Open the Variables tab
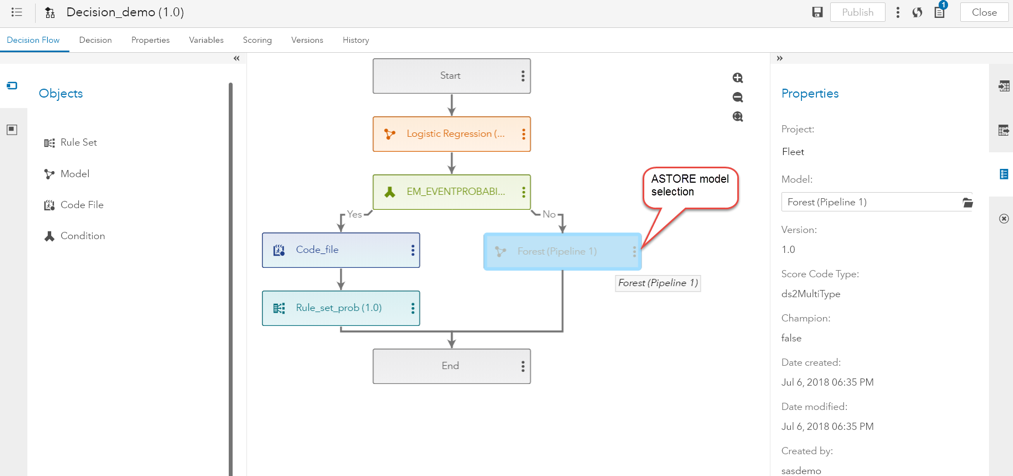 coord(206,40)
